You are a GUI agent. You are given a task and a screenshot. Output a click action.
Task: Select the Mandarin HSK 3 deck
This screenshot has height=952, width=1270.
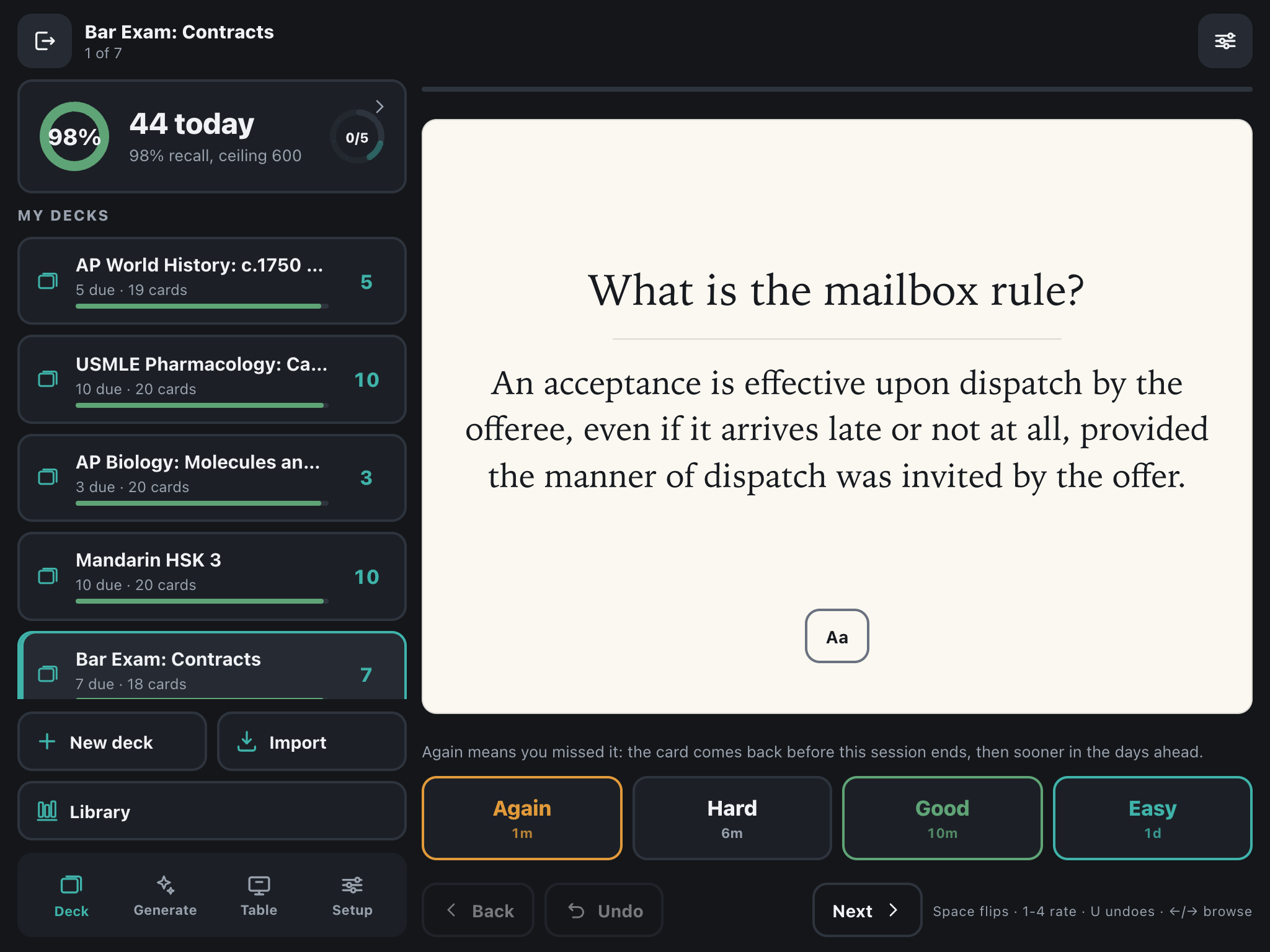tap(212, 576)
